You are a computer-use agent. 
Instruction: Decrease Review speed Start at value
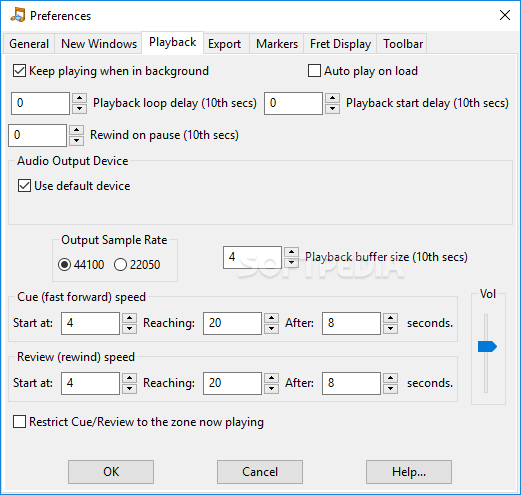click(x=129, y=389)
